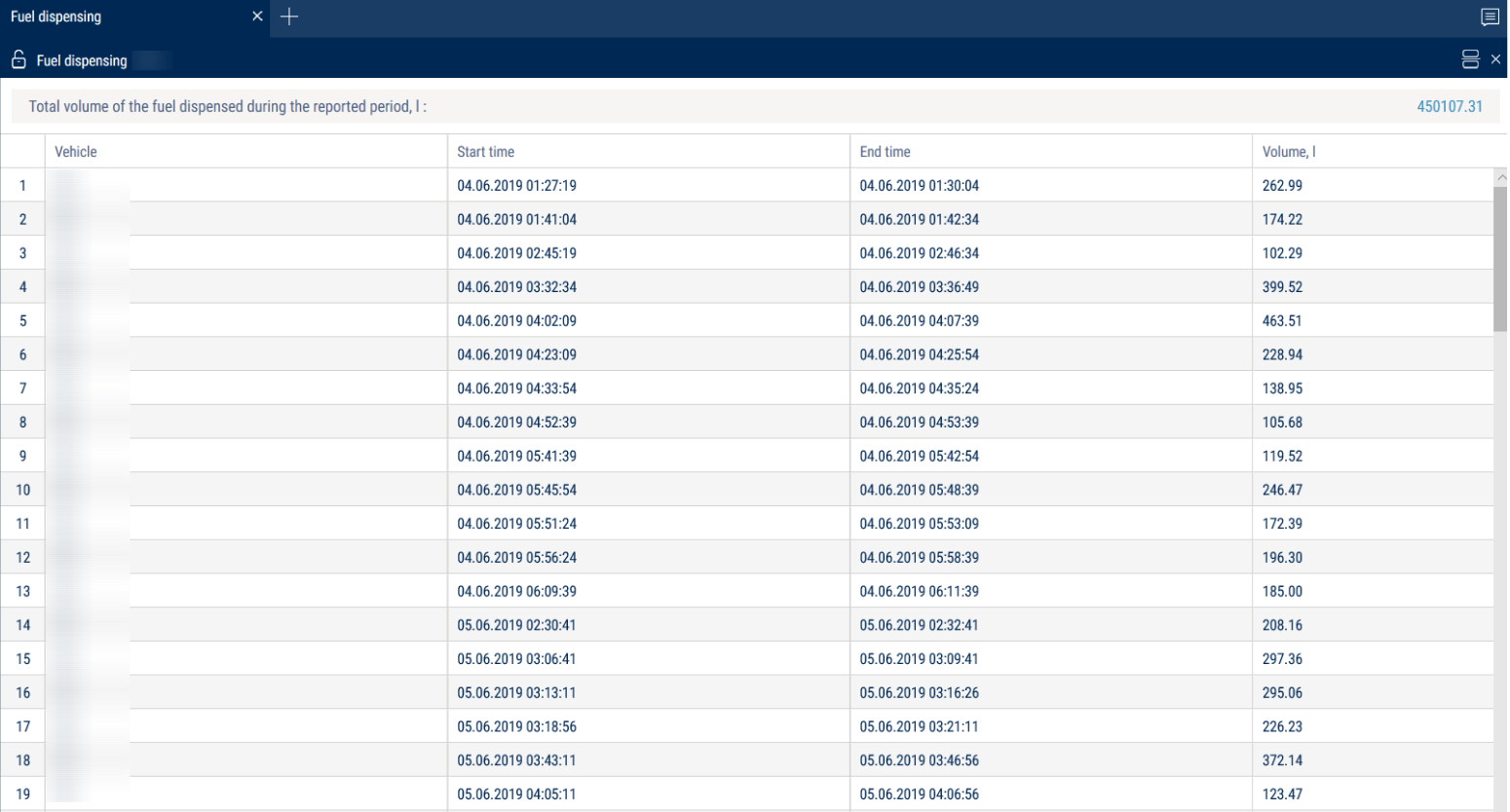Close the Fuel dispensing tab
This screenshot has width=1510, height=812.
click(x=257, y=17)
